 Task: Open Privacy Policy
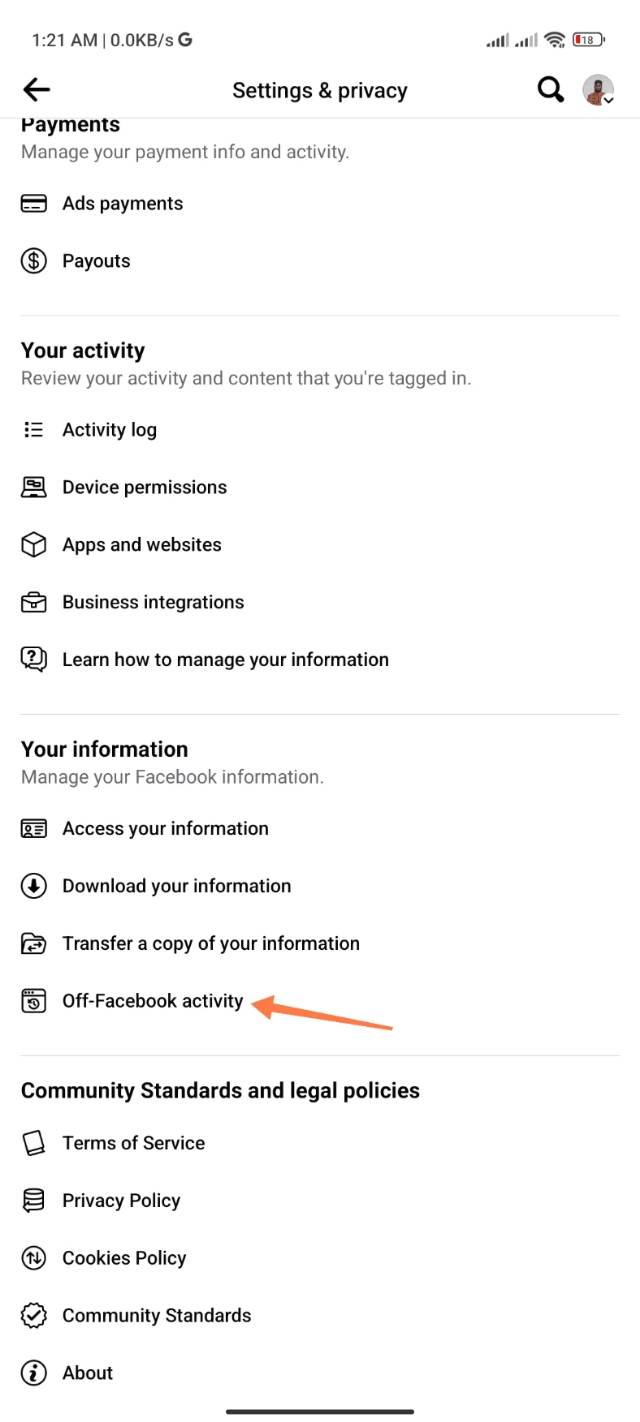click(x=121, y=1200)
